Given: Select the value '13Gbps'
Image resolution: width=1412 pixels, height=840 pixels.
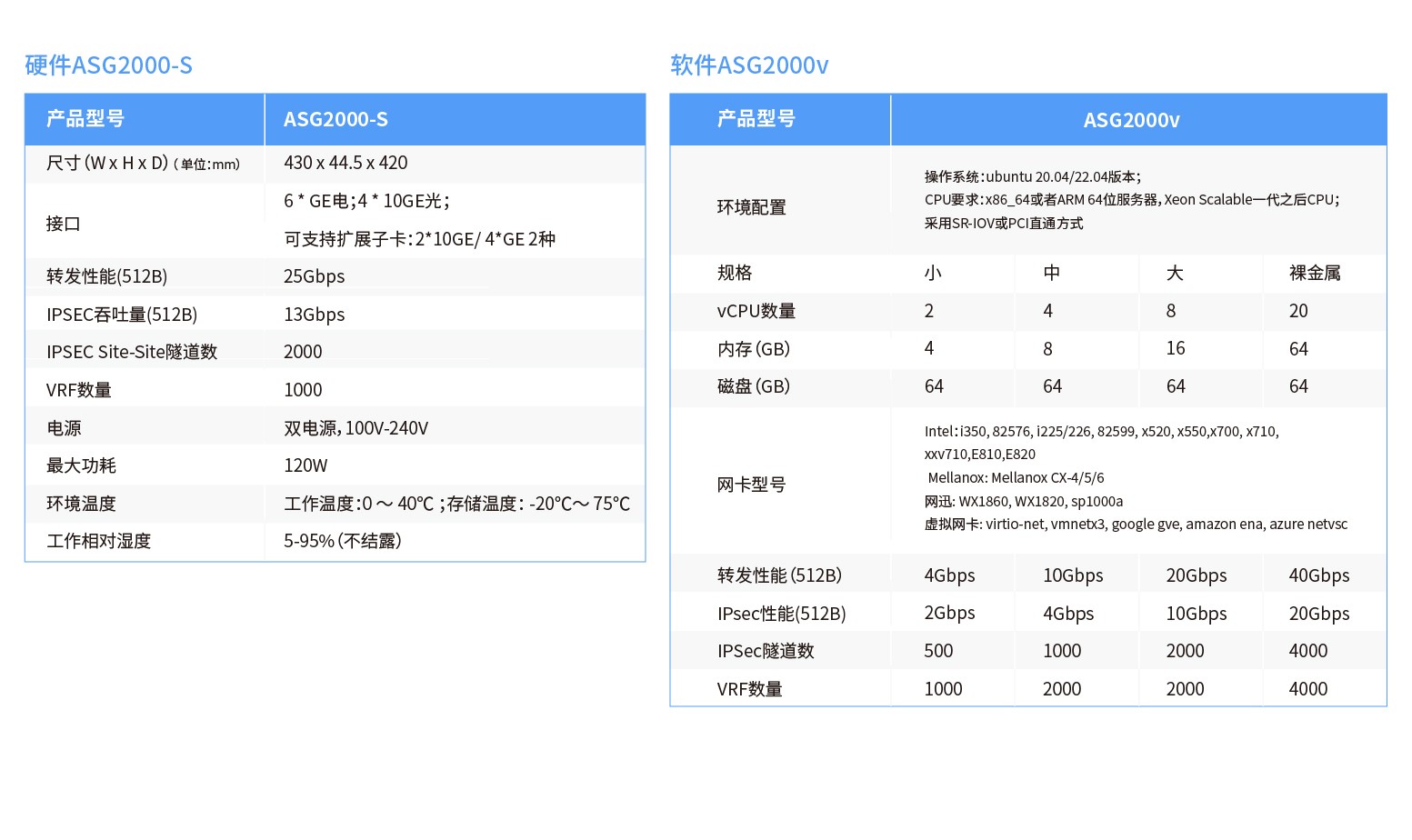Looking at the screenshot, I should click(314, 315).
